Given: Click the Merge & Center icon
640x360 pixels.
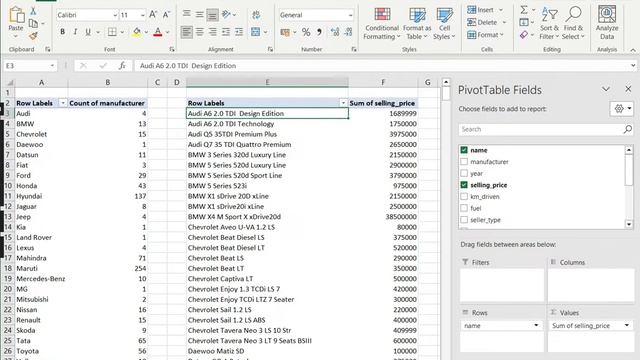Looking at the screenshot, I should coord(256,32).
